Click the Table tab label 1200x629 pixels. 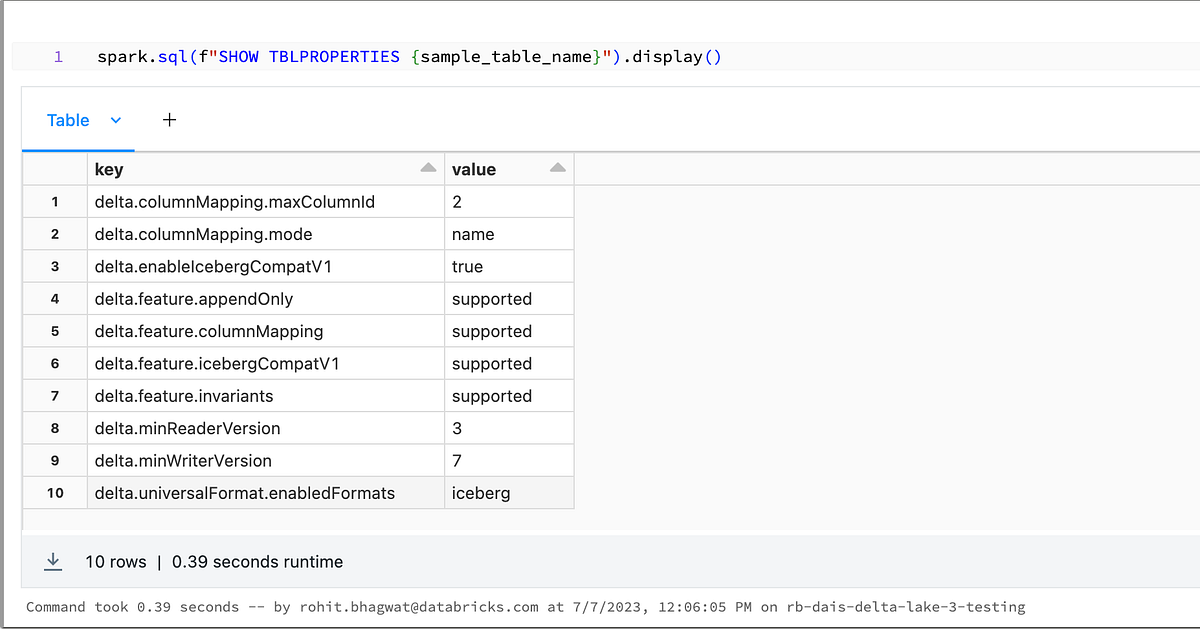(x=66, y=119)
